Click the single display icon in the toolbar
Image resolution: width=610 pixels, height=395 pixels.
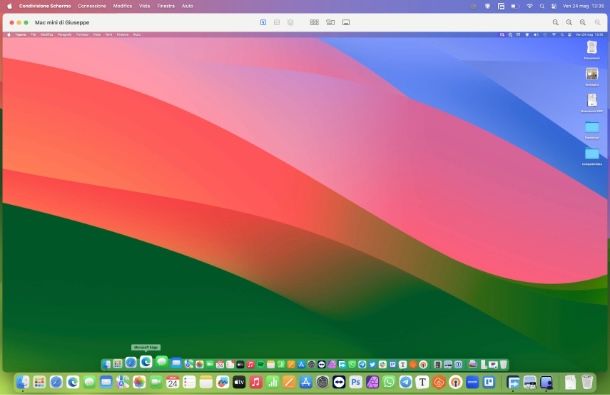click(346, 22)
